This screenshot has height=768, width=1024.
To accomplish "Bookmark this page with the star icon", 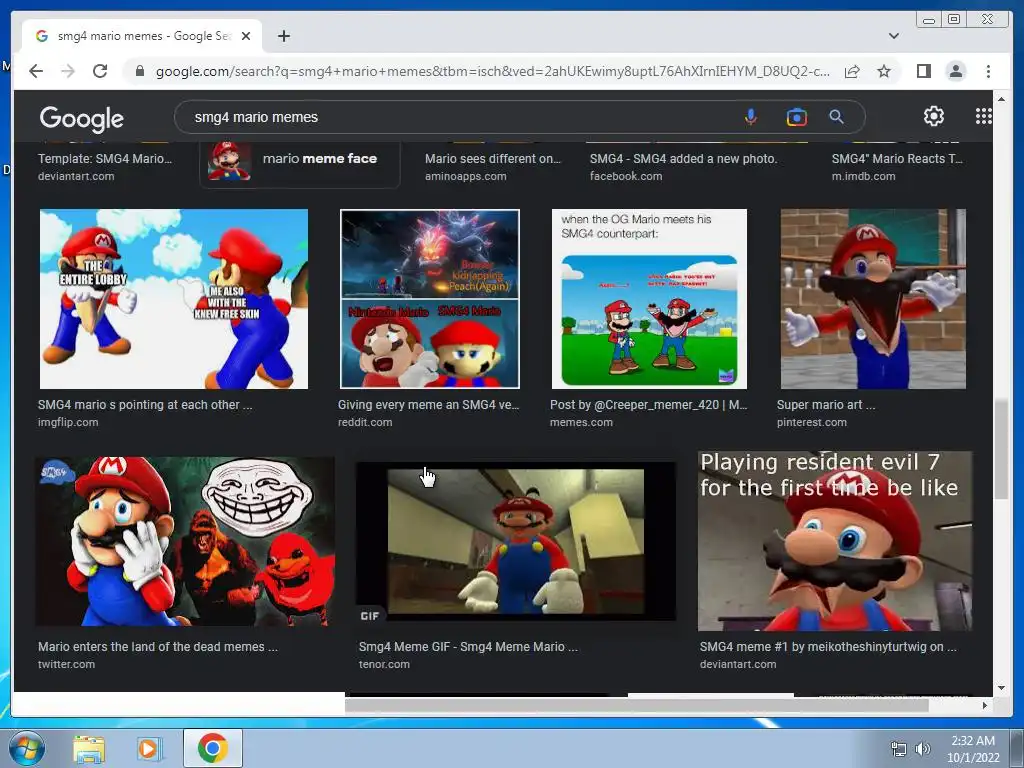I will [884, 71].
